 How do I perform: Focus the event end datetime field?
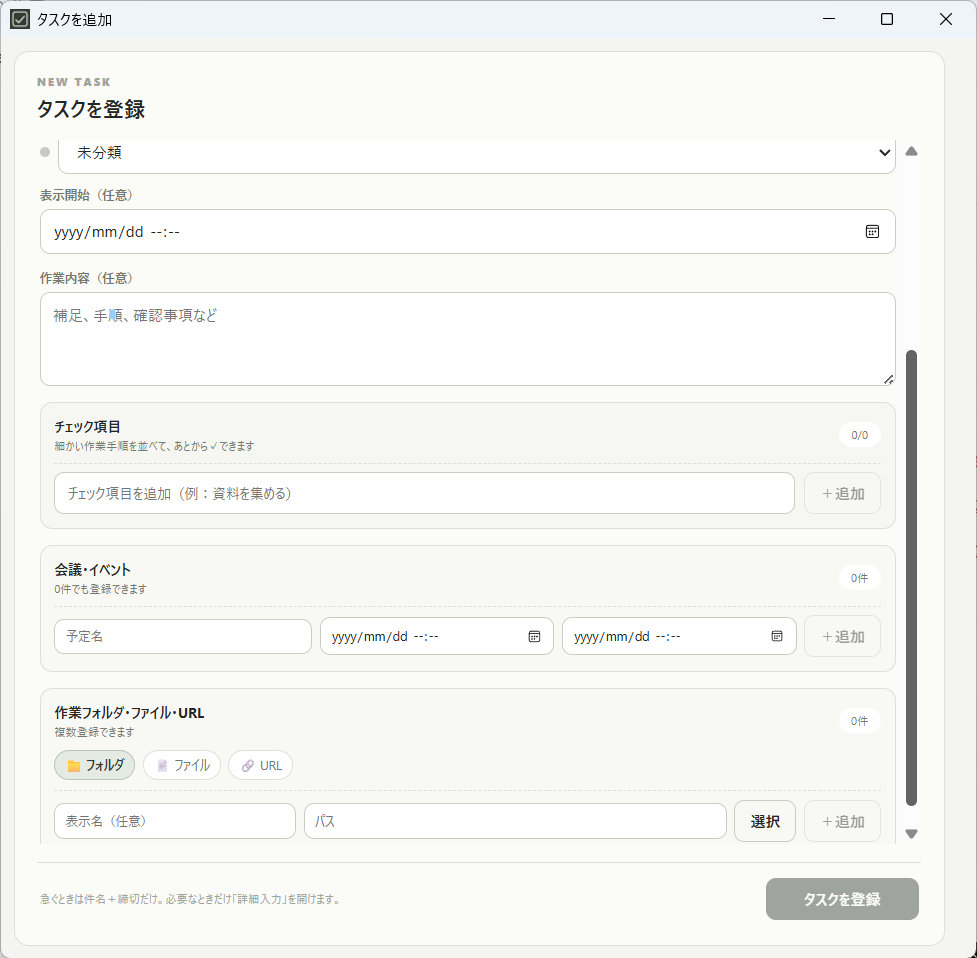679,637
